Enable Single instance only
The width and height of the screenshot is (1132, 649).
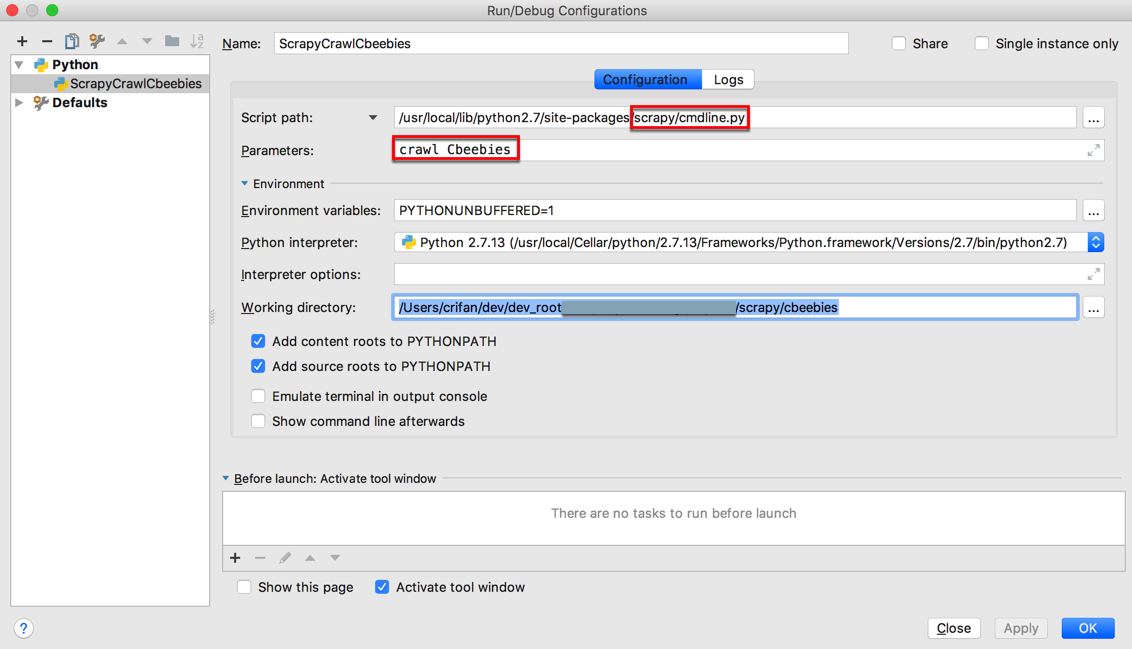pyautogui.click(x=982, y=43)
